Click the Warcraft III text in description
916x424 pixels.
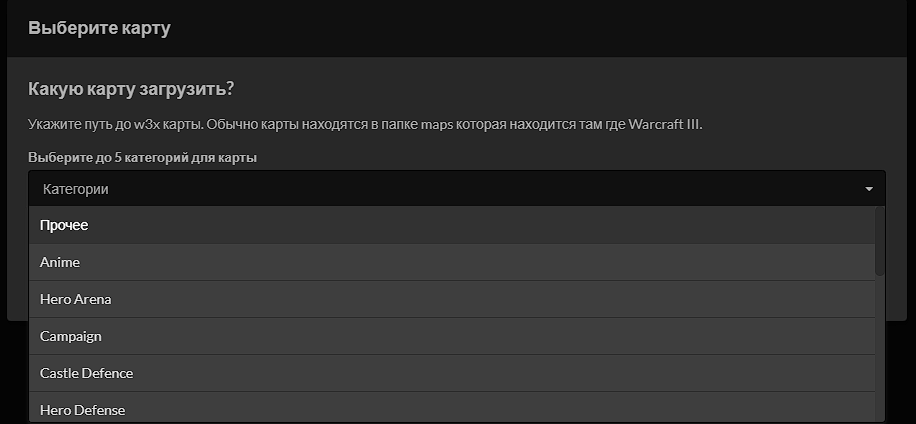point(665,125)
